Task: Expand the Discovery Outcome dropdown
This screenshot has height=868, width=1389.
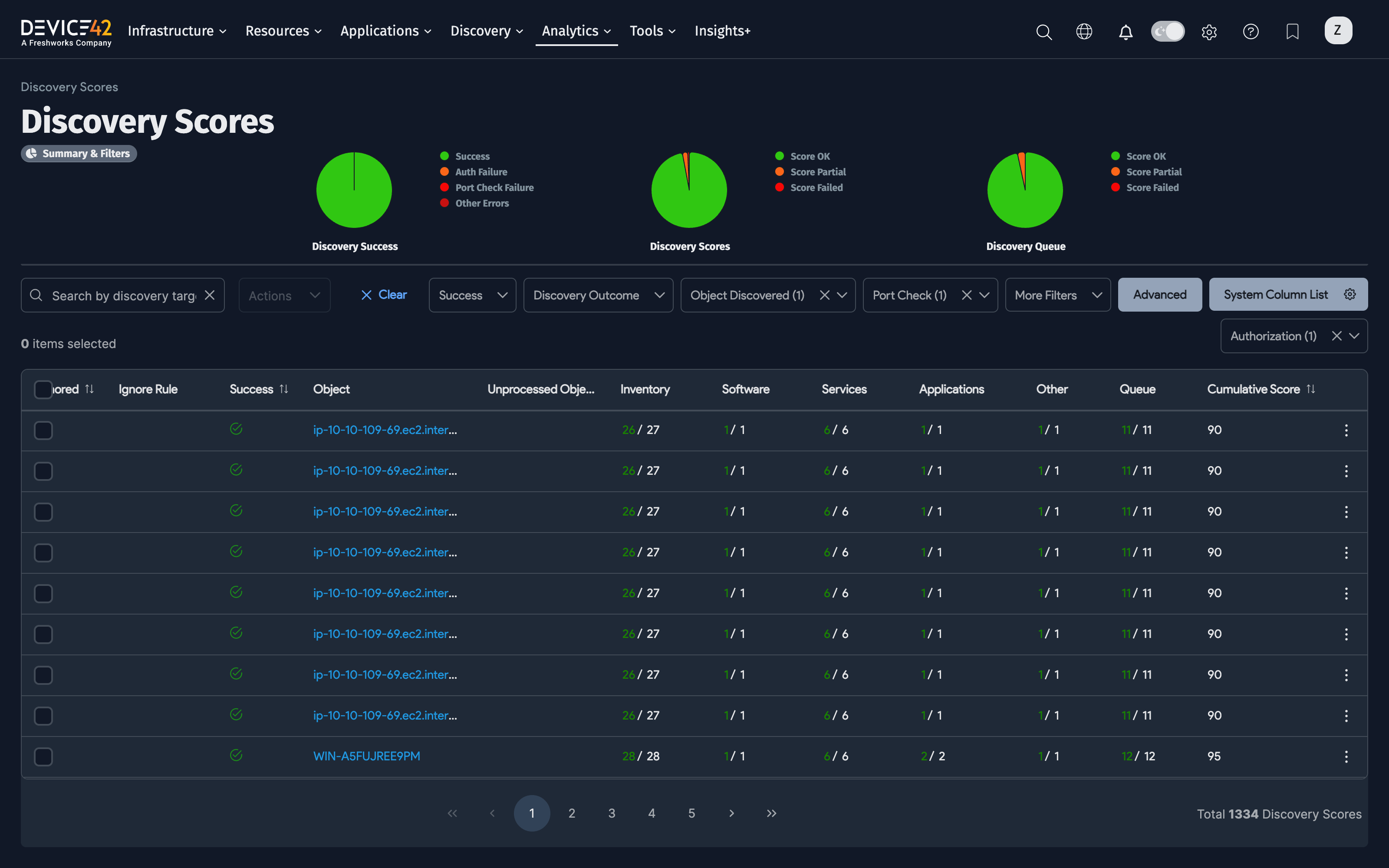Action: (x=598, y=295)
